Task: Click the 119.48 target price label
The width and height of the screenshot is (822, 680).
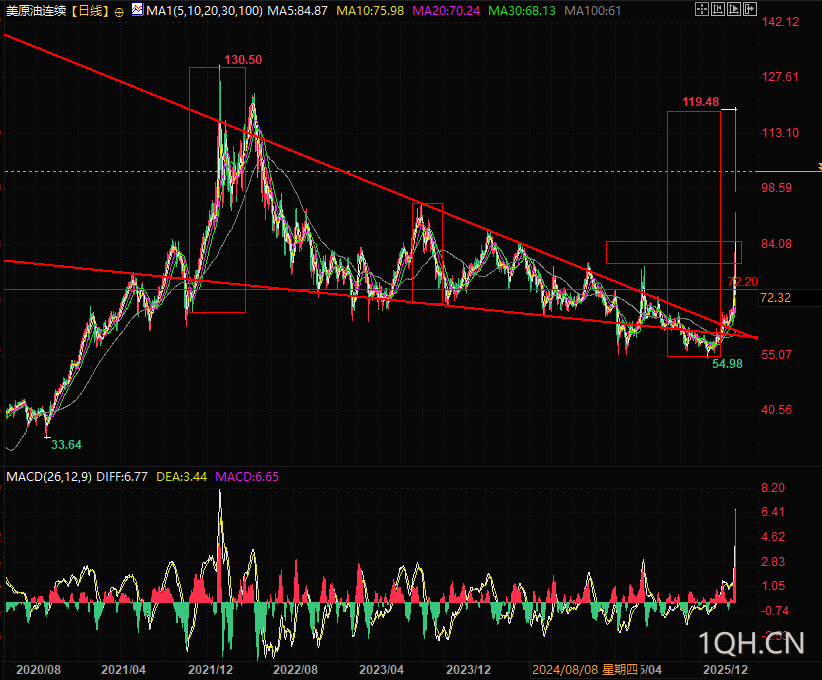Action: [x=700, y=102]
